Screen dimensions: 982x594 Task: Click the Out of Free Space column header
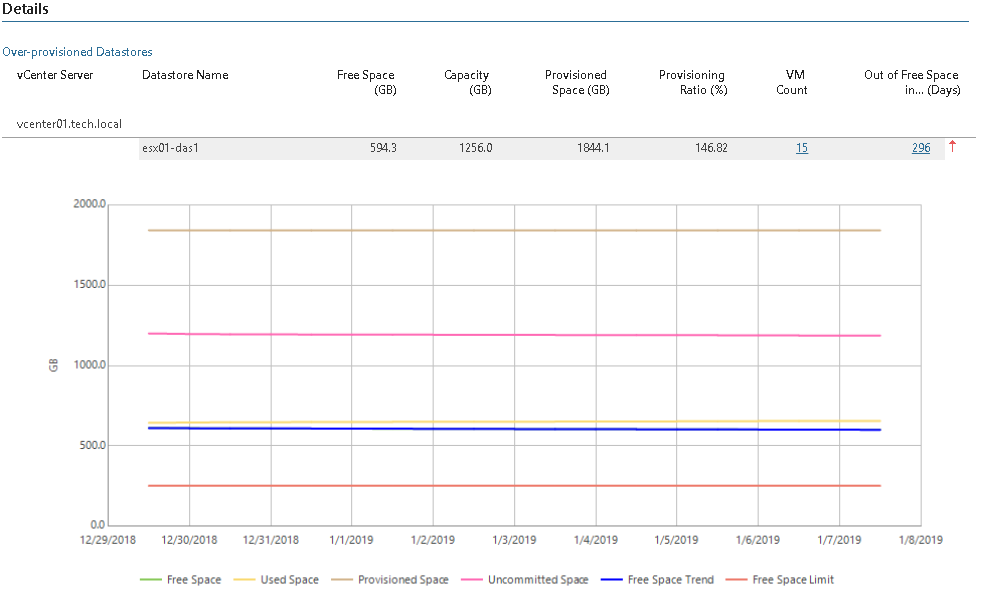912,82
